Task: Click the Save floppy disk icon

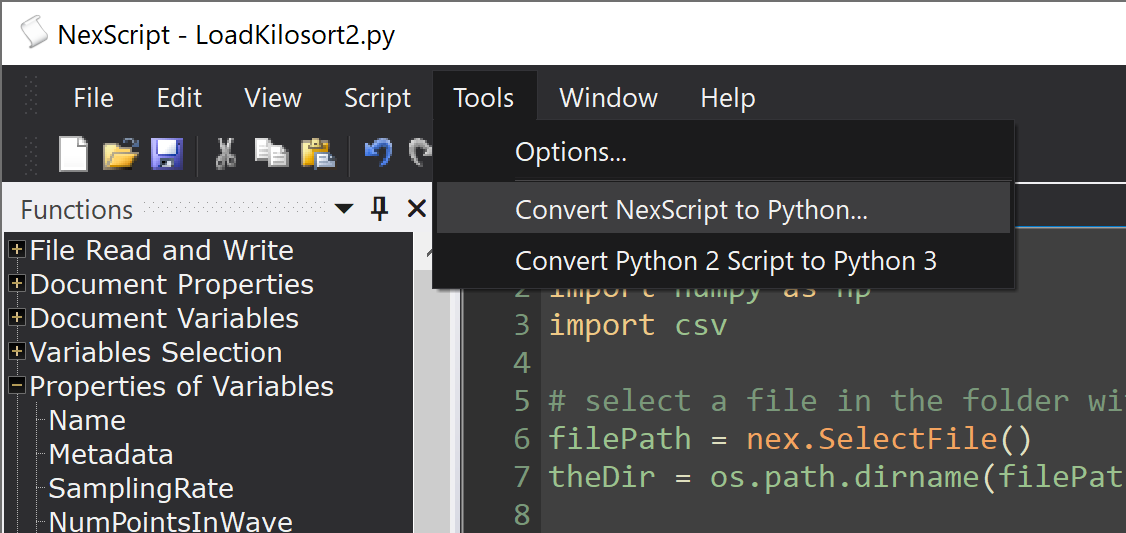Action: (167, 154)
